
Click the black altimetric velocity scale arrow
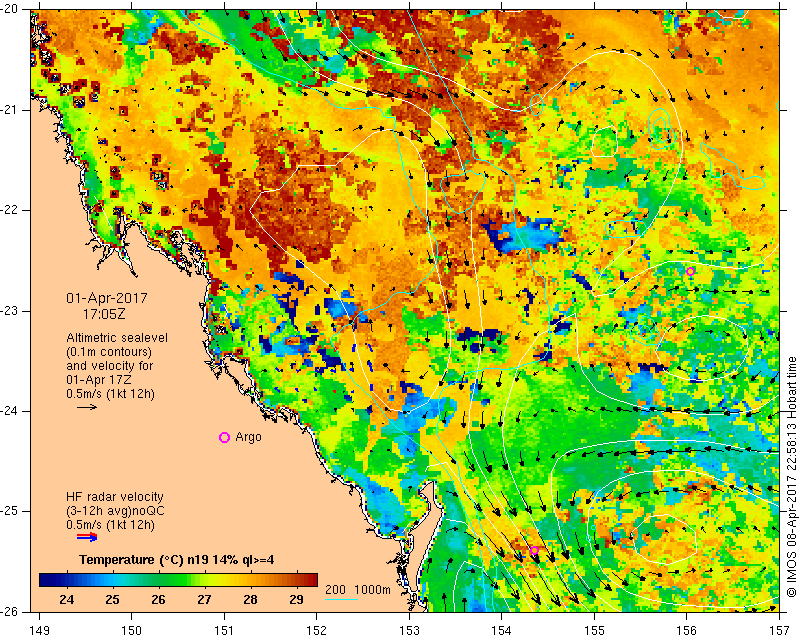coord(87,407)
